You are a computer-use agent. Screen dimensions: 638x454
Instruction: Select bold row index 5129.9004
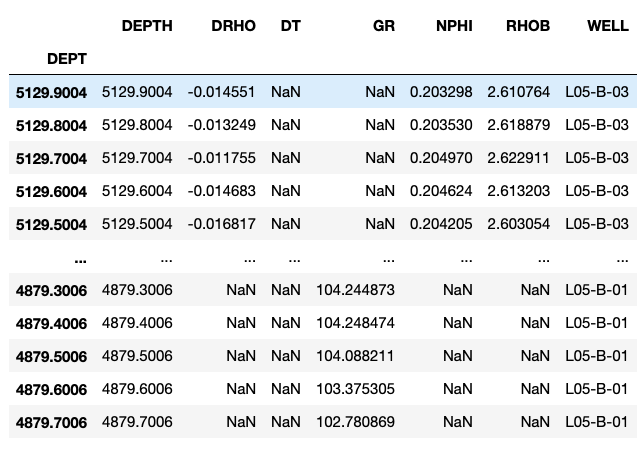[x=52, y=92]
